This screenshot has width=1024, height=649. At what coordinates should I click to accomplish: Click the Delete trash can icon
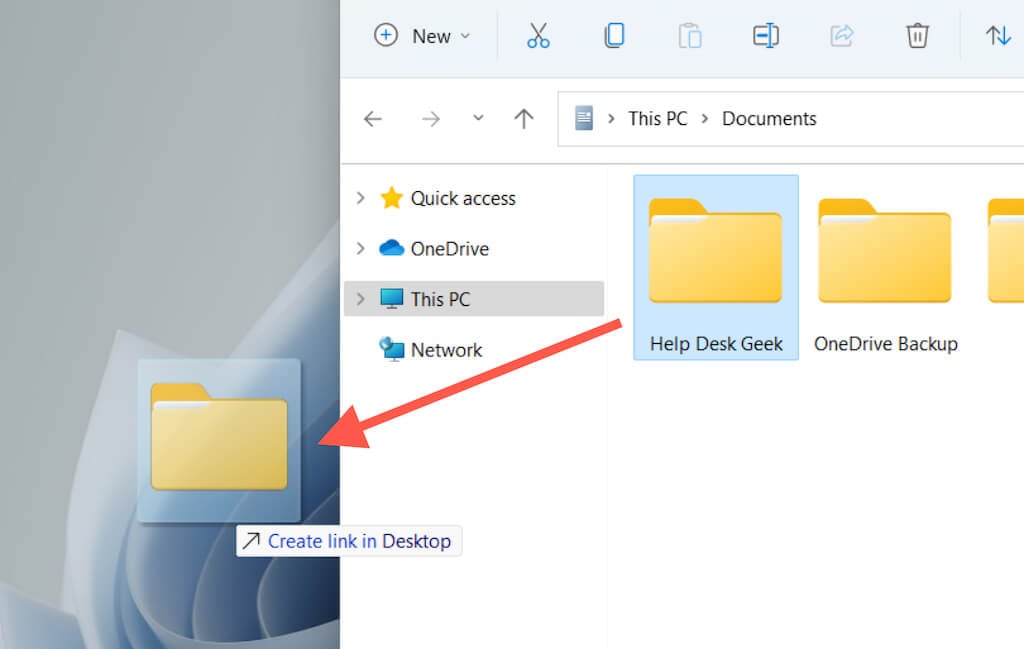click(917, 35)
